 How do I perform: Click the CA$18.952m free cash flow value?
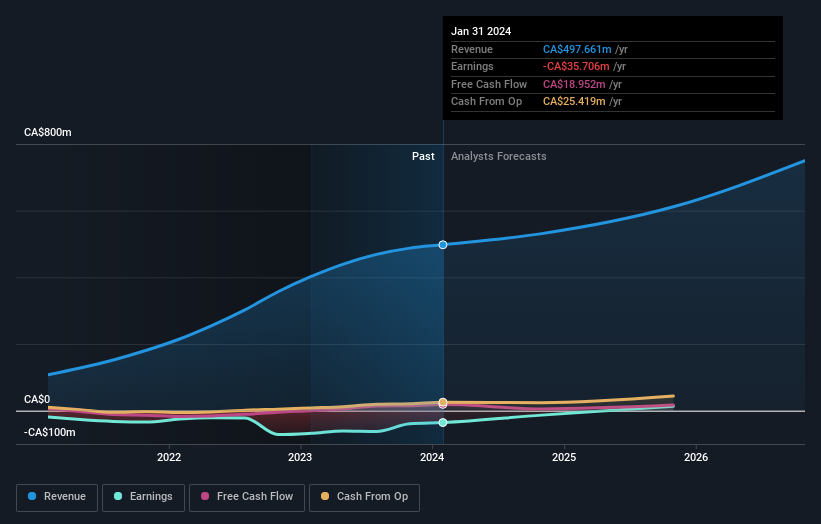(574, 84)
